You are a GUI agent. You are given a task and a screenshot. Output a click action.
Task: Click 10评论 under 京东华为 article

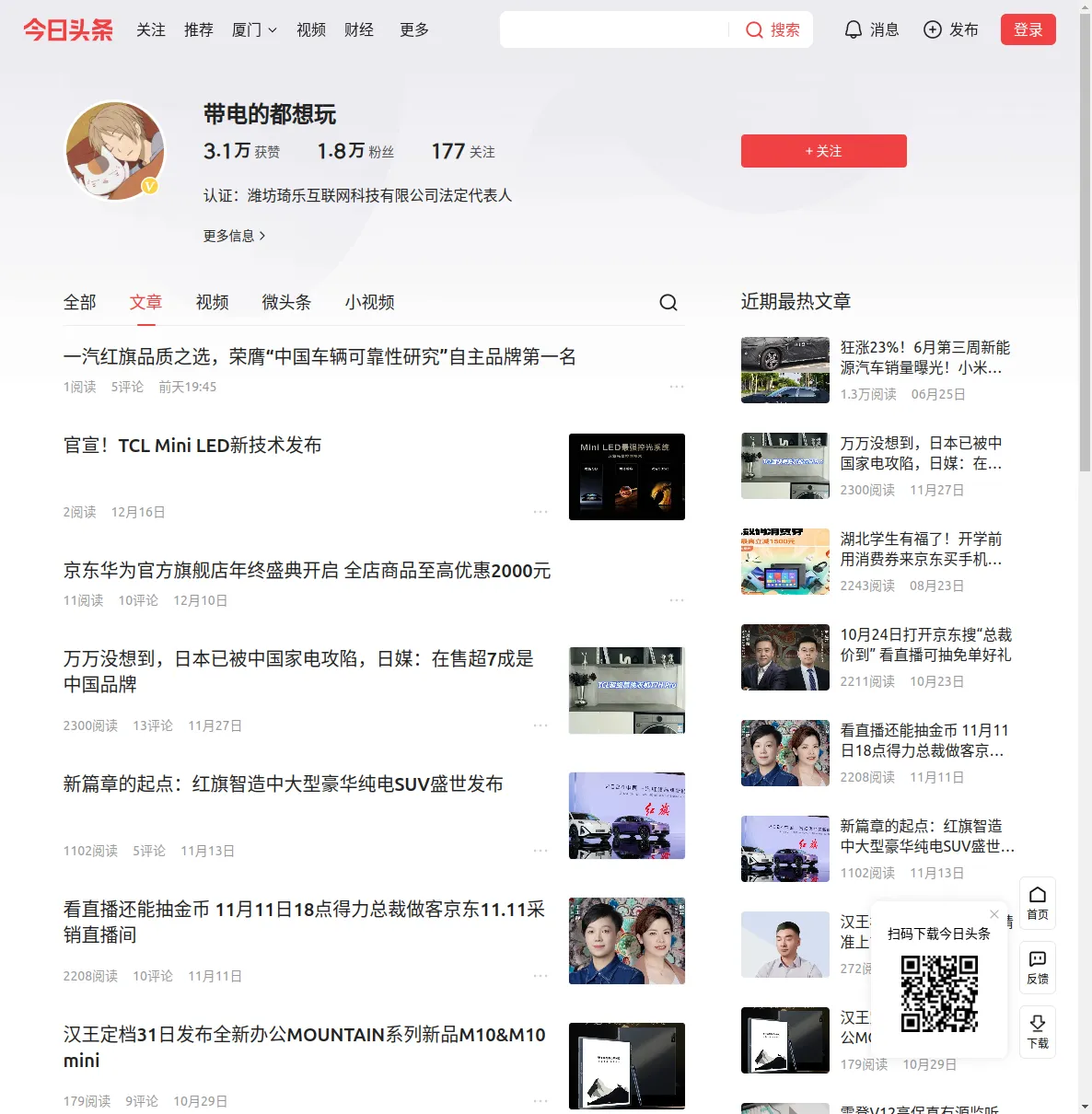(x=138, y=600)
